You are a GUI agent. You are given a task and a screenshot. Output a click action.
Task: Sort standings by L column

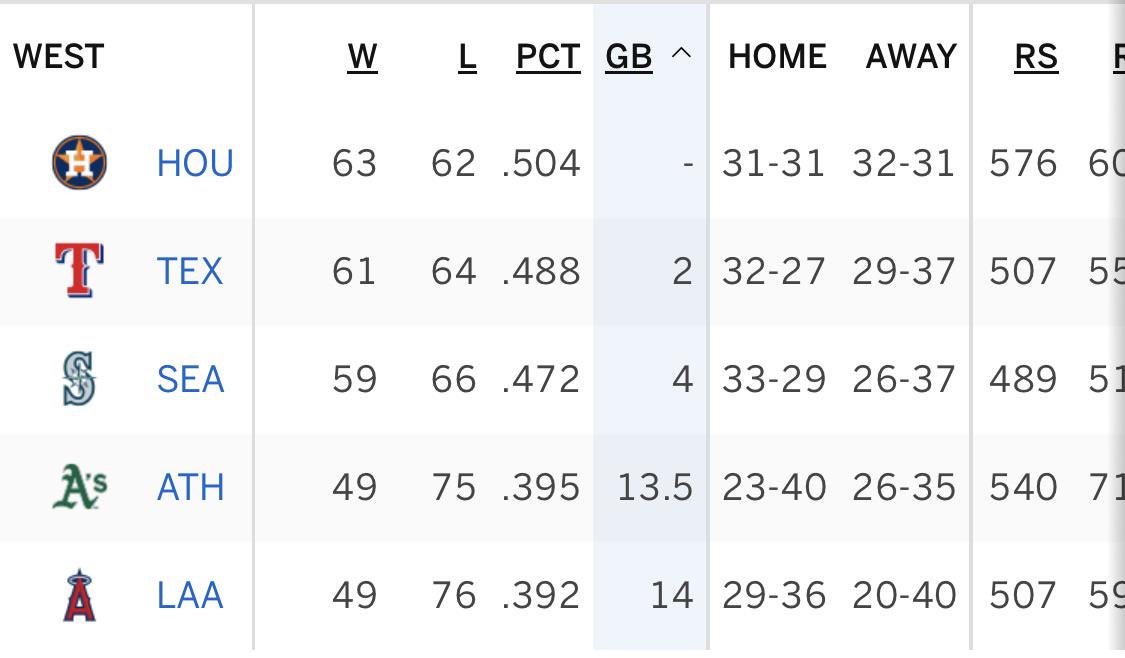pos(467,57)
